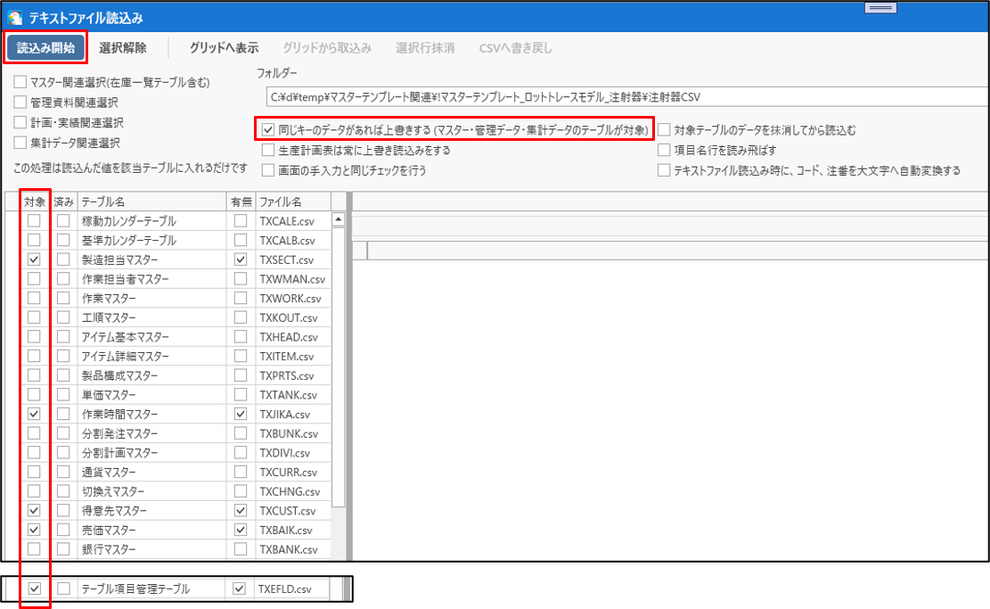Select file name TXPRTS.csv
The height and width of the screenshot is (609, 990).
tap(287, 376)
